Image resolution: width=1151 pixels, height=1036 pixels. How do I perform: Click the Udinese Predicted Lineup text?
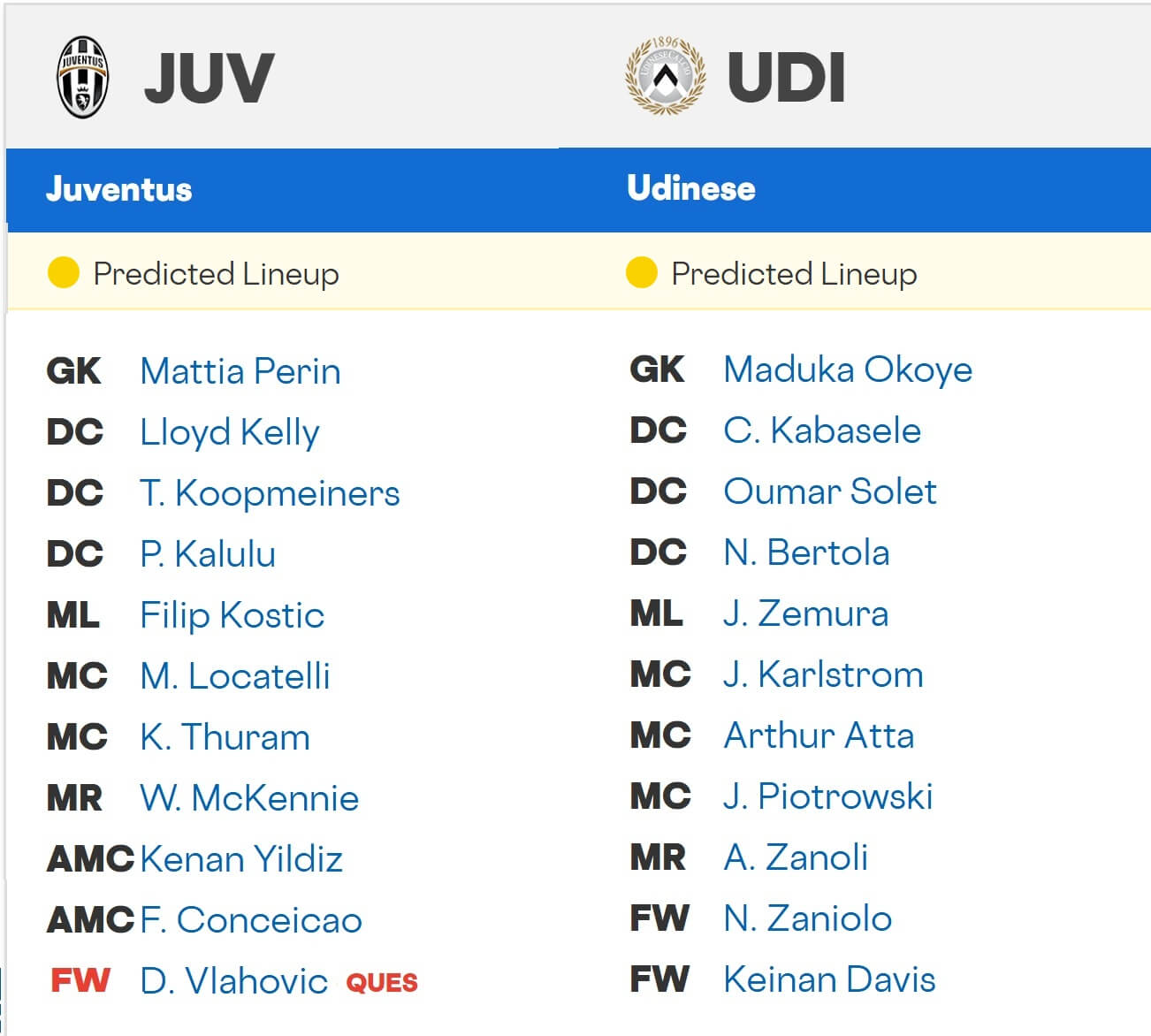click(x=792, y=274)
